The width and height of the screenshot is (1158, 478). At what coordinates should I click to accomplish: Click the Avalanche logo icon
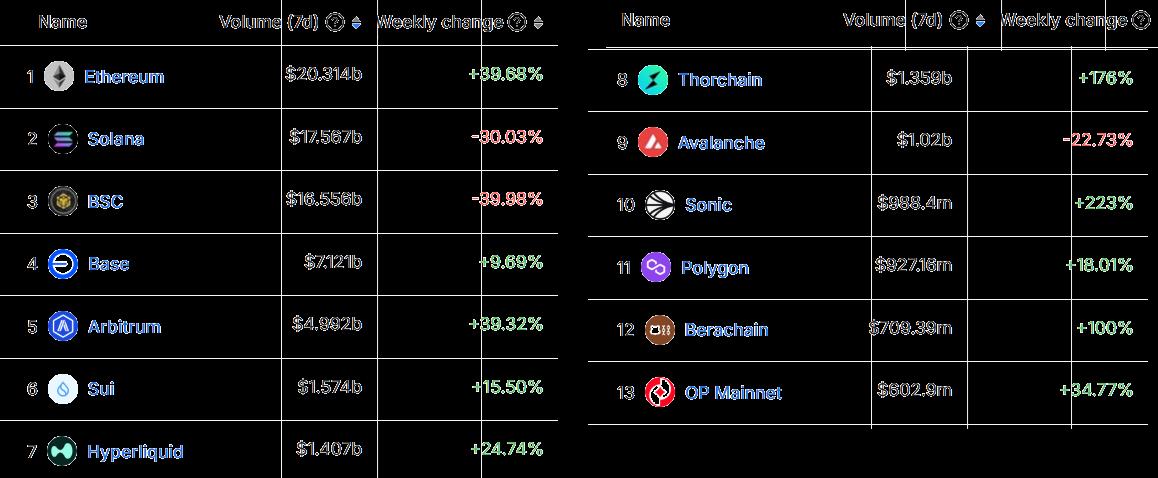(653, 142)
